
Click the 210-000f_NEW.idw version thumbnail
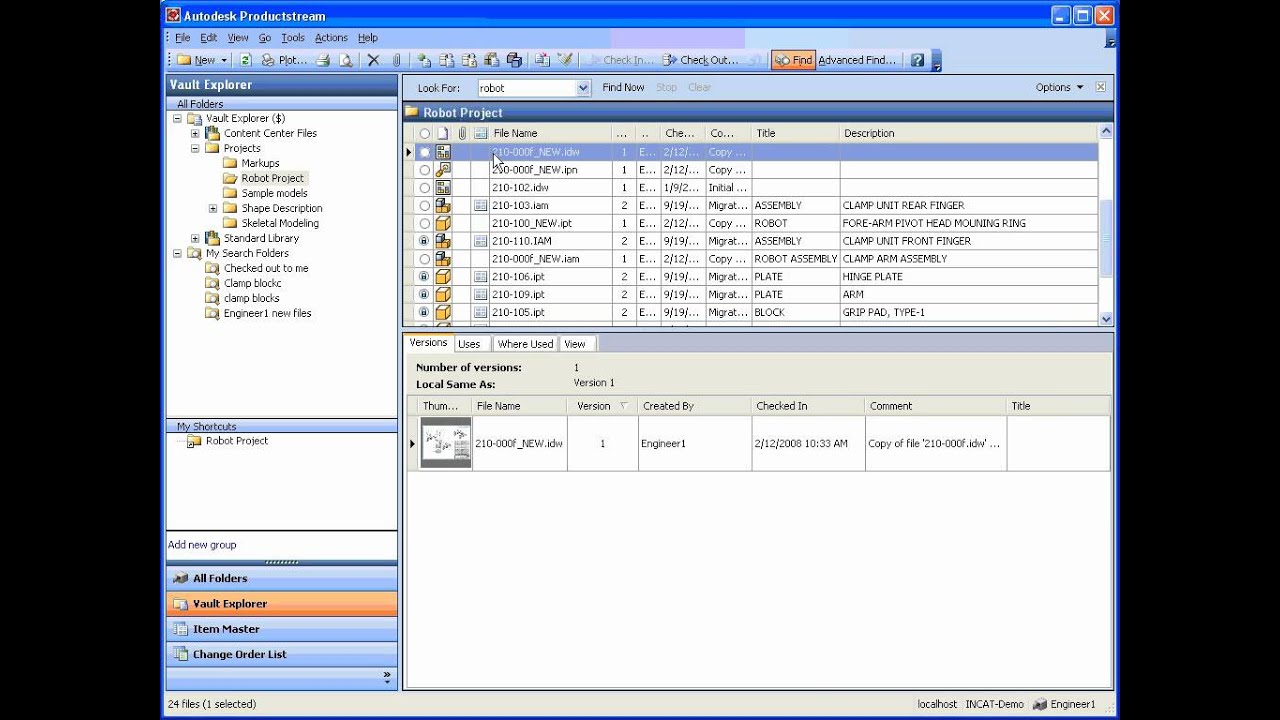pyautogui.click(x=446, y=443)
